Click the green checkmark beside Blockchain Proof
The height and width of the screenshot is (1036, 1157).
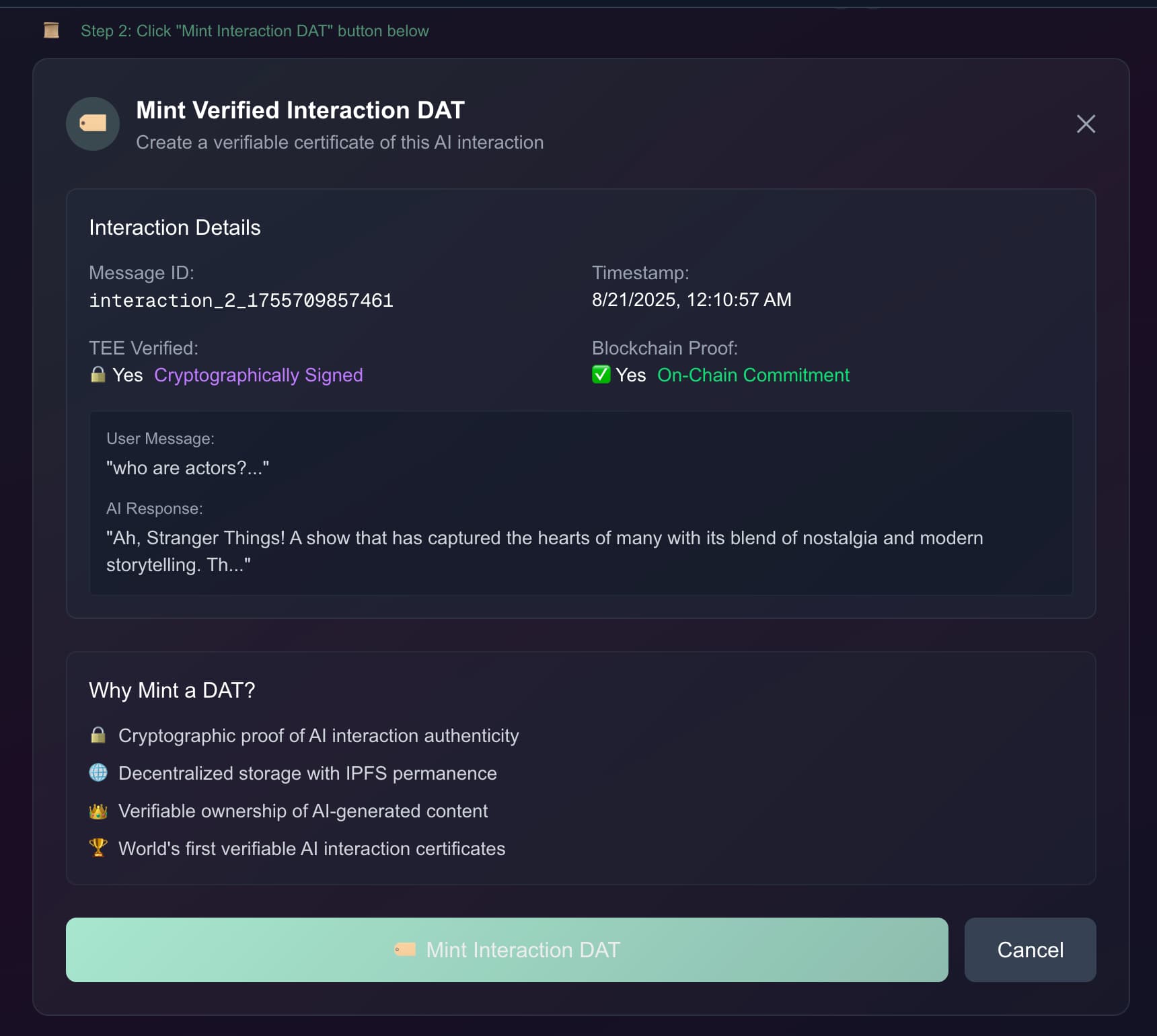point(601,375)
